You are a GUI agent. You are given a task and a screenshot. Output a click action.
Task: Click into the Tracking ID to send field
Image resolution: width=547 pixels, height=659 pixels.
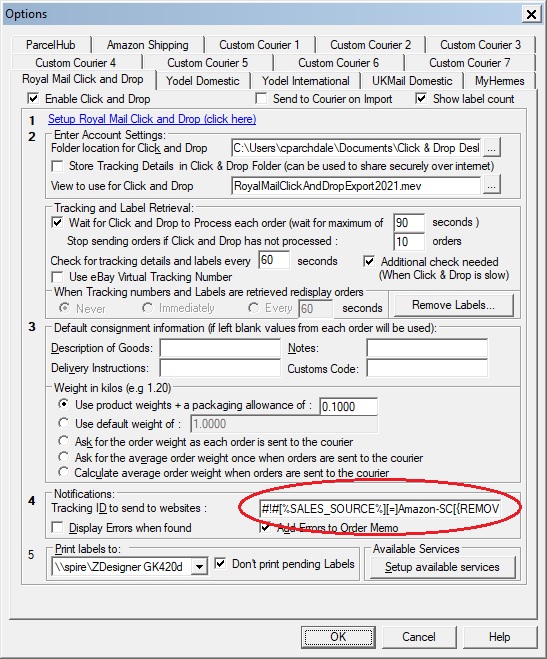click(x=380, y=509)
